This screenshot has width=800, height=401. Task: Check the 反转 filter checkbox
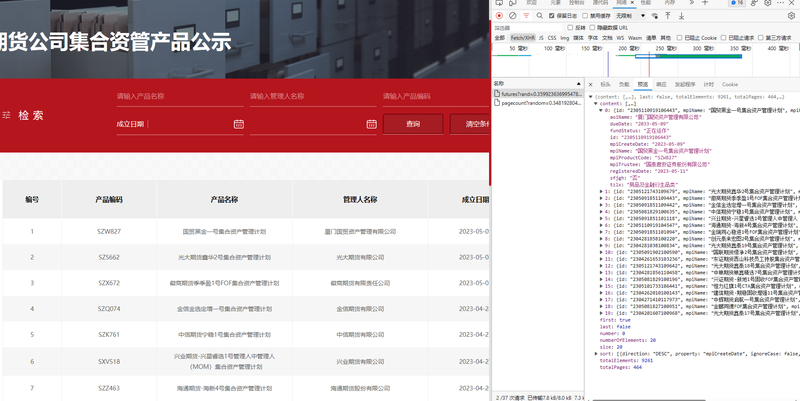click(x=570, y=28)
